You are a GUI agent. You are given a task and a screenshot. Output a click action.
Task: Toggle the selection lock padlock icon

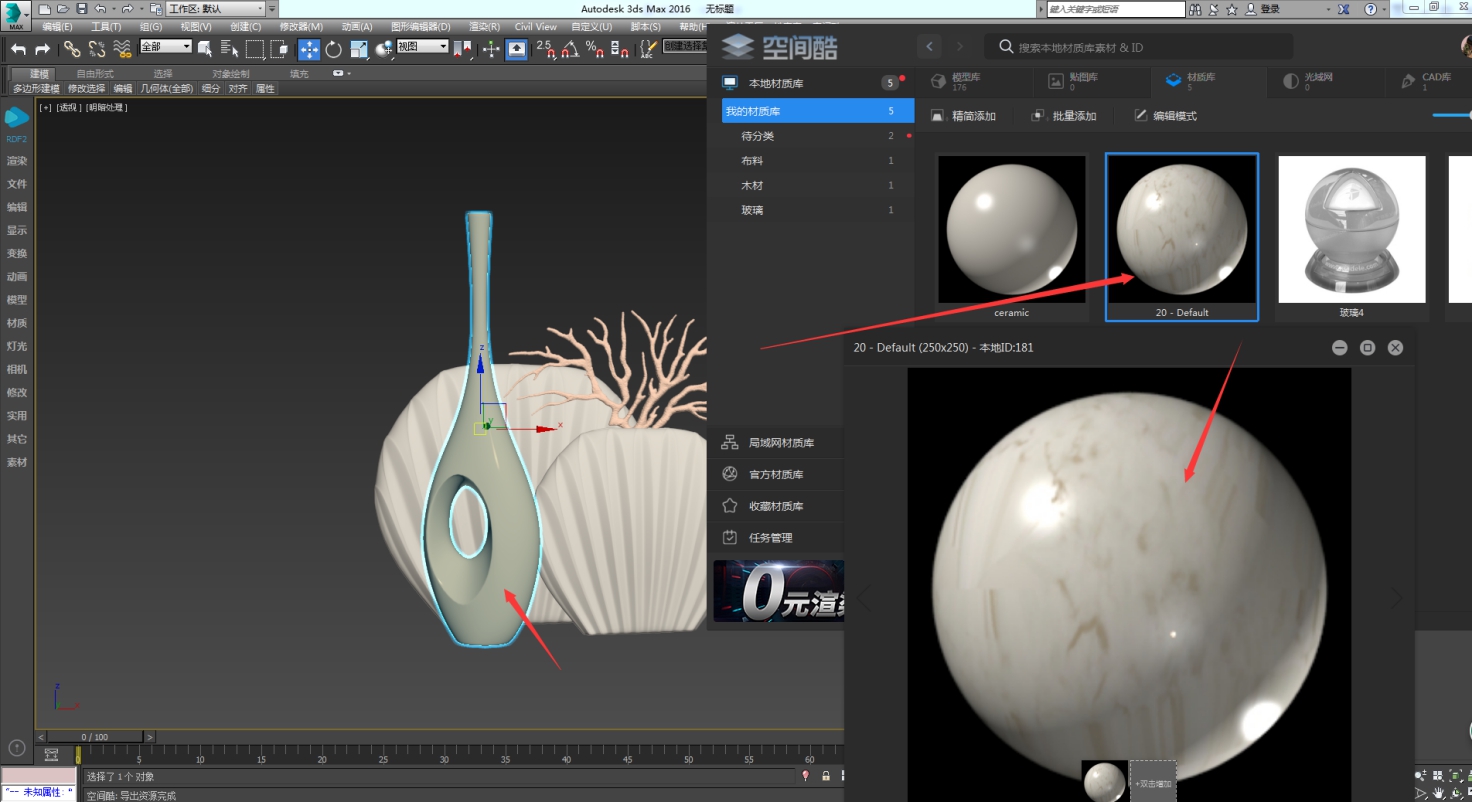(825, 776)
